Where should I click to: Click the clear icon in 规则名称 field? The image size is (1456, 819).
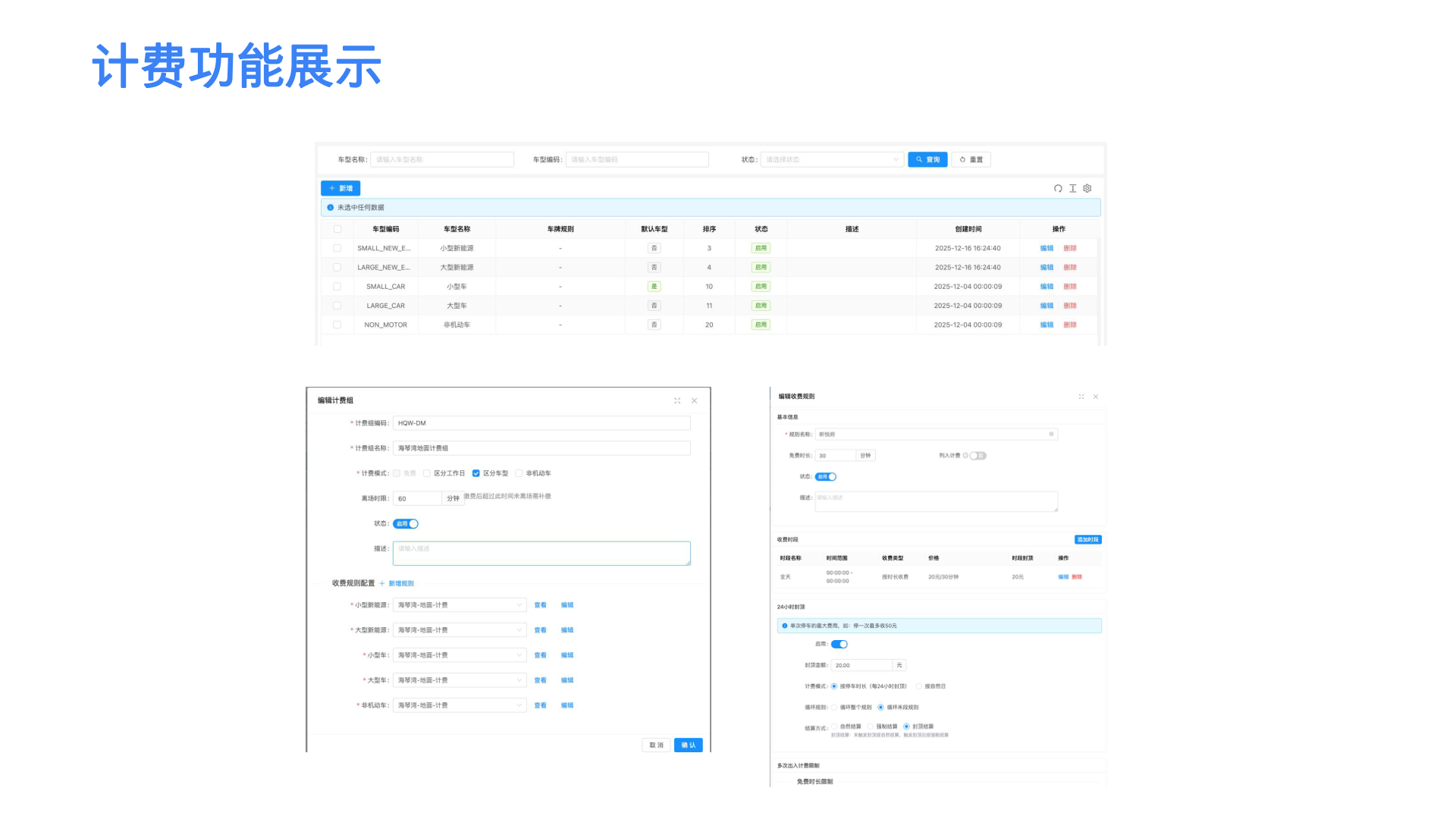click(x=1051, y=434)
